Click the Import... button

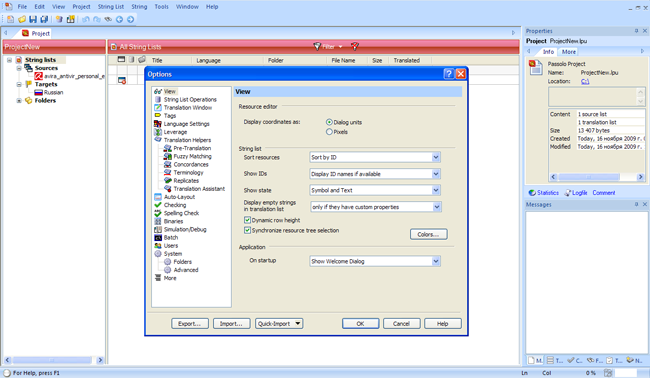click(x=231, y=323)
